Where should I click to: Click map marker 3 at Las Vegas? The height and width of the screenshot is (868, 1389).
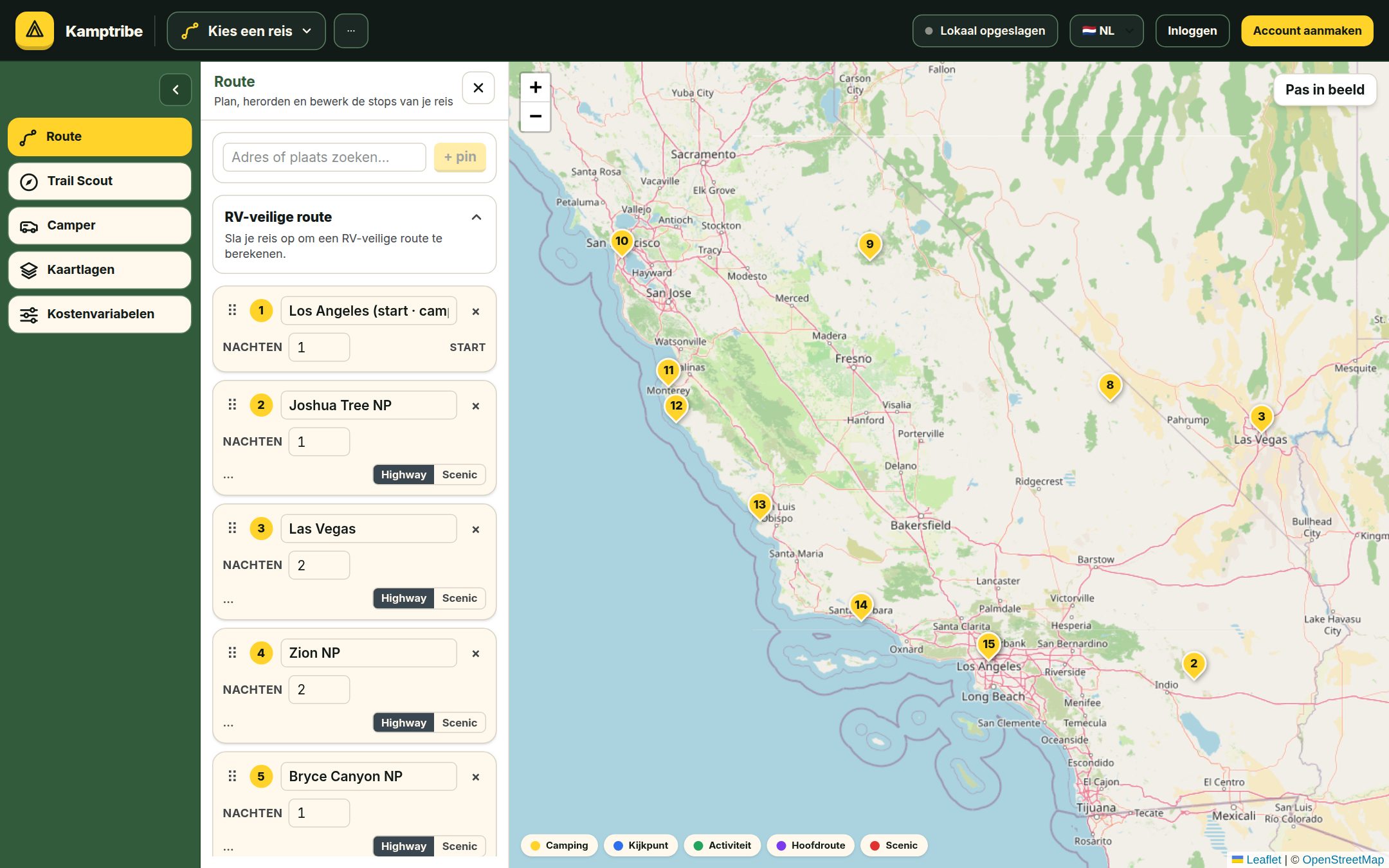[1261, 417]
